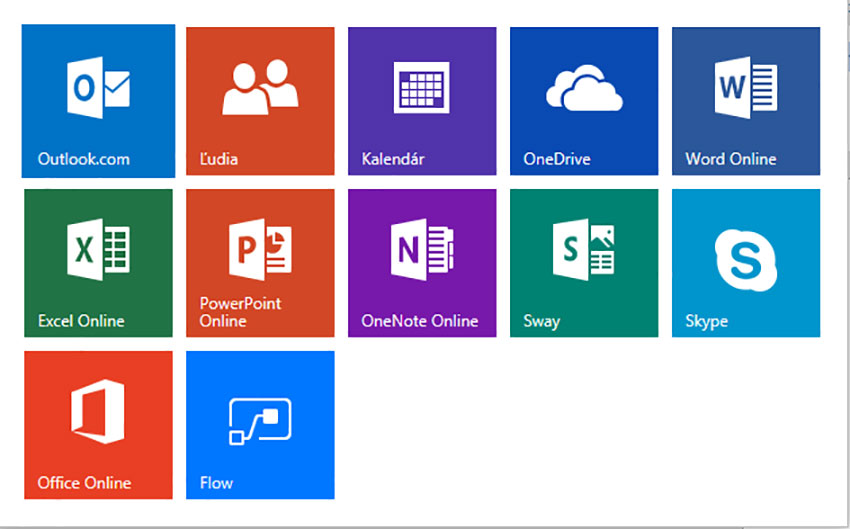Screen dimensions: 850x529
Task: Open the OneDrive cloud tile
Action: [584, 101]
